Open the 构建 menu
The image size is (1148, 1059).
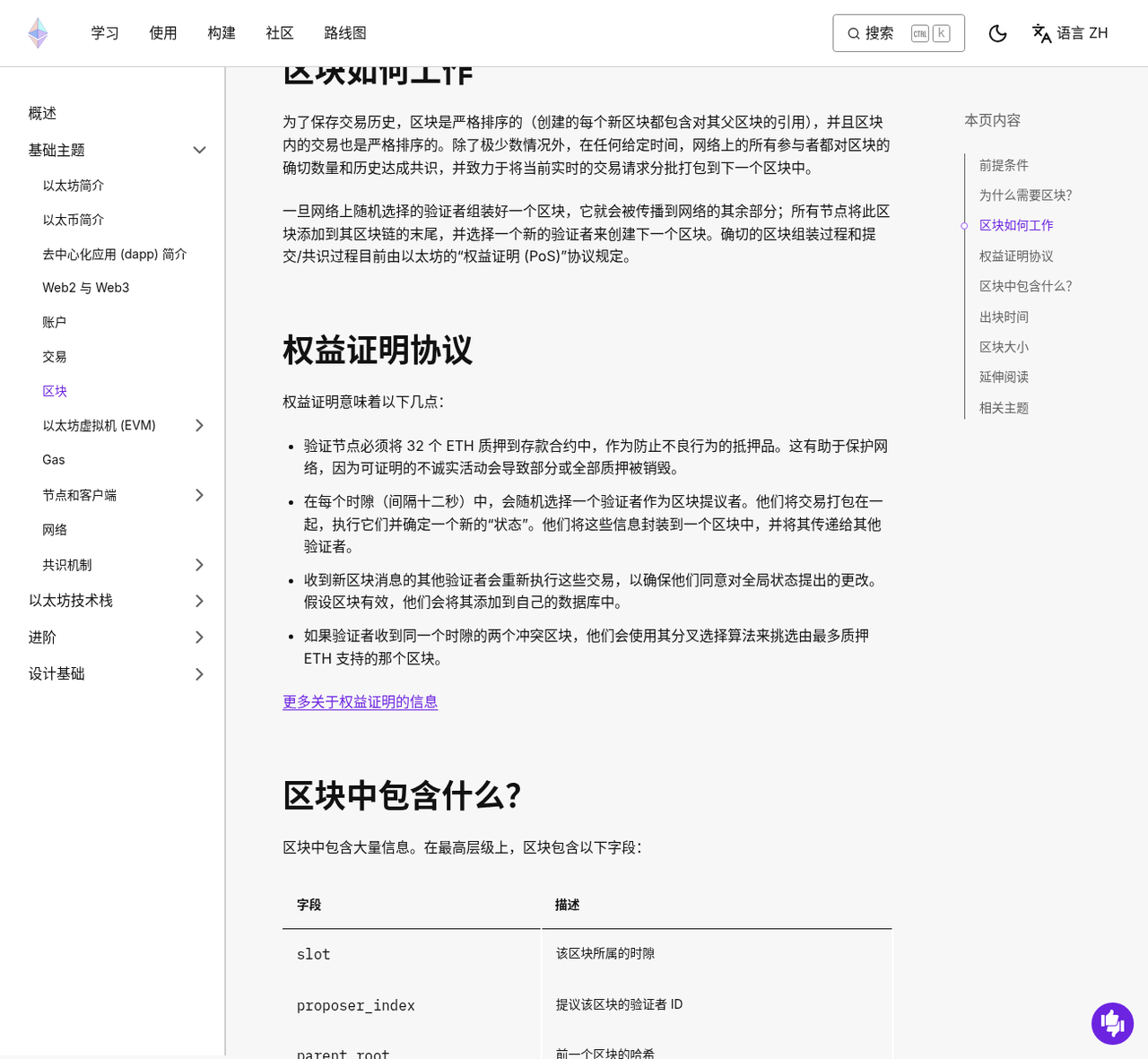point(222,33)
